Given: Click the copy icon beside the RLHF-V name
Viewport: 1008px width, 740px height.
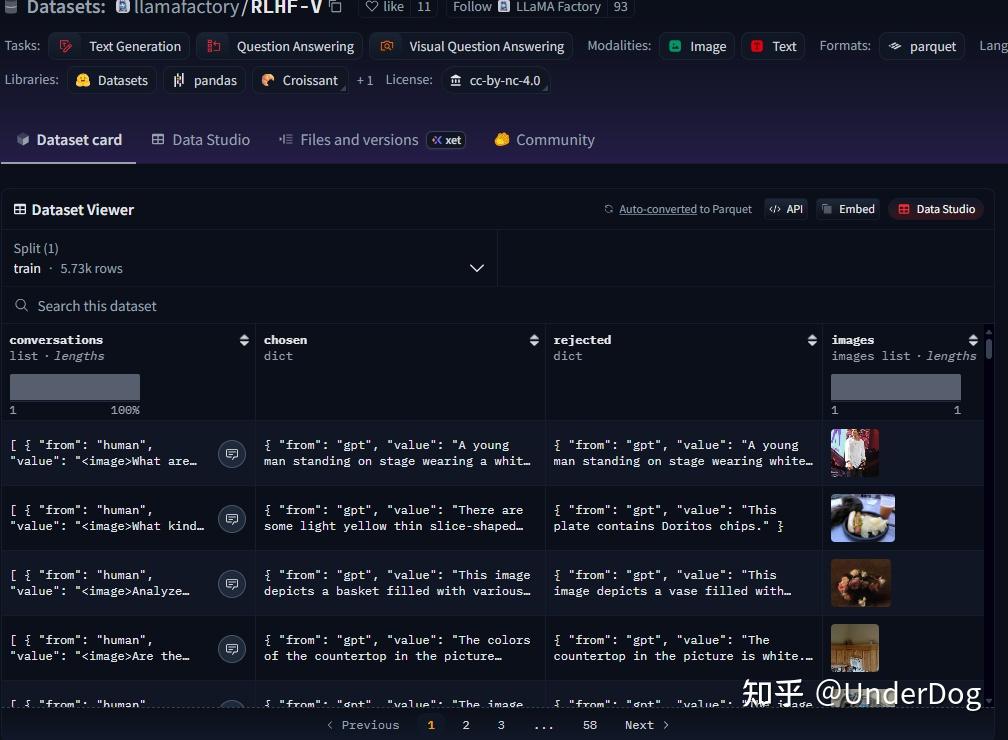Looking at the screenshot, I should [x=334, y=6].
